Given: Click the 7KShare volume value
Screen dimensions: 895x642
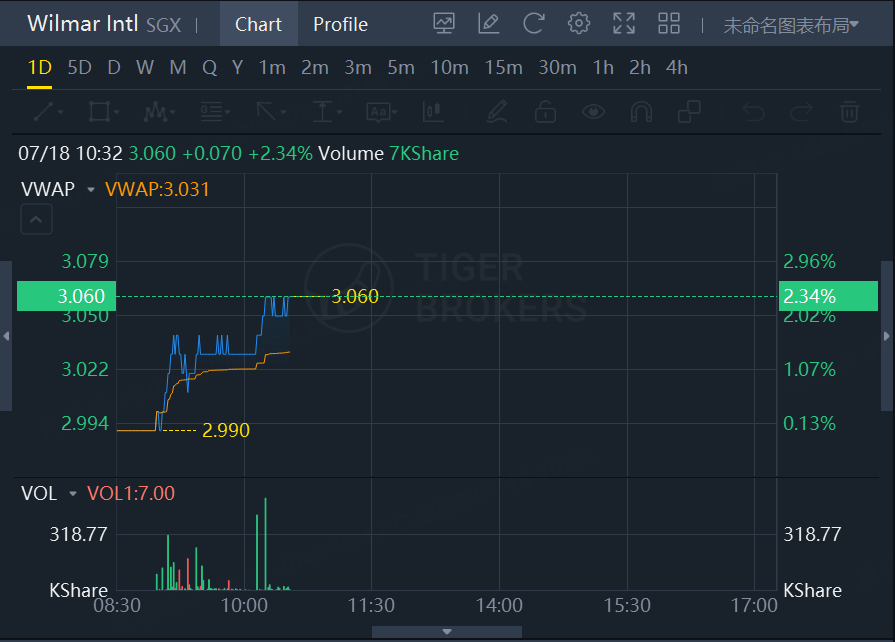Looking at the screenshot, I should point(424,154).
